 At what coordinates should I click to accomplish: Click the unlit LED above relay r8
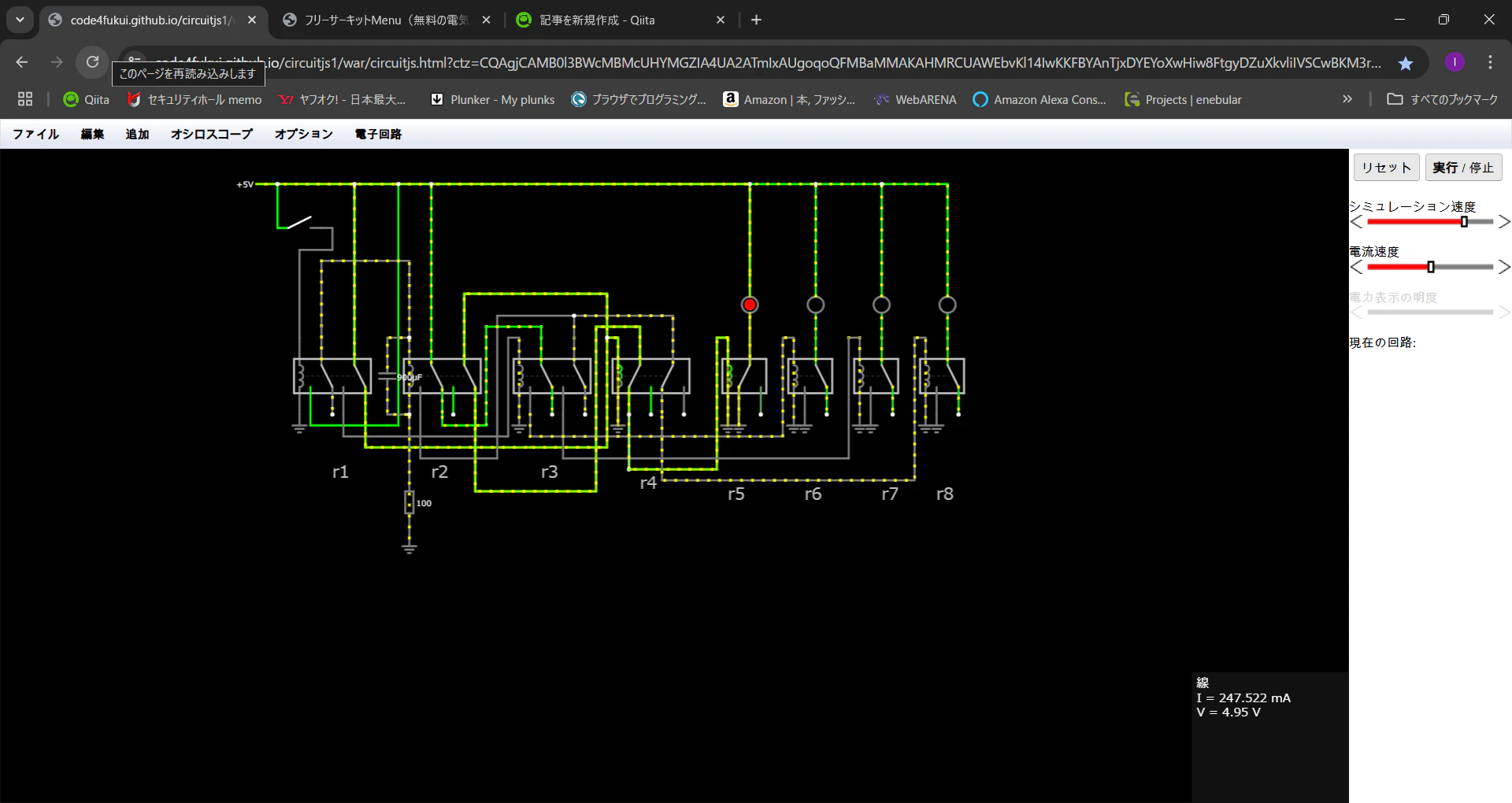tap(947, 305)
